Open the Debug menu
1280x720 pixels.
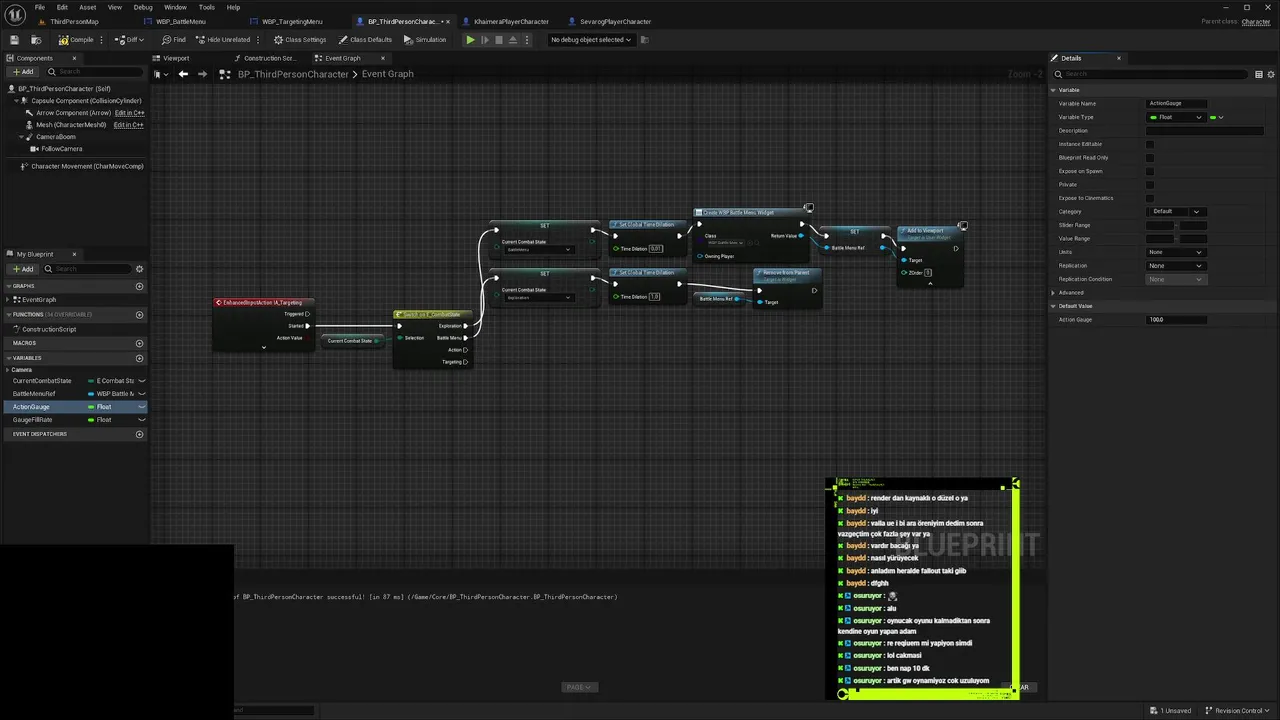pos(143,7)
